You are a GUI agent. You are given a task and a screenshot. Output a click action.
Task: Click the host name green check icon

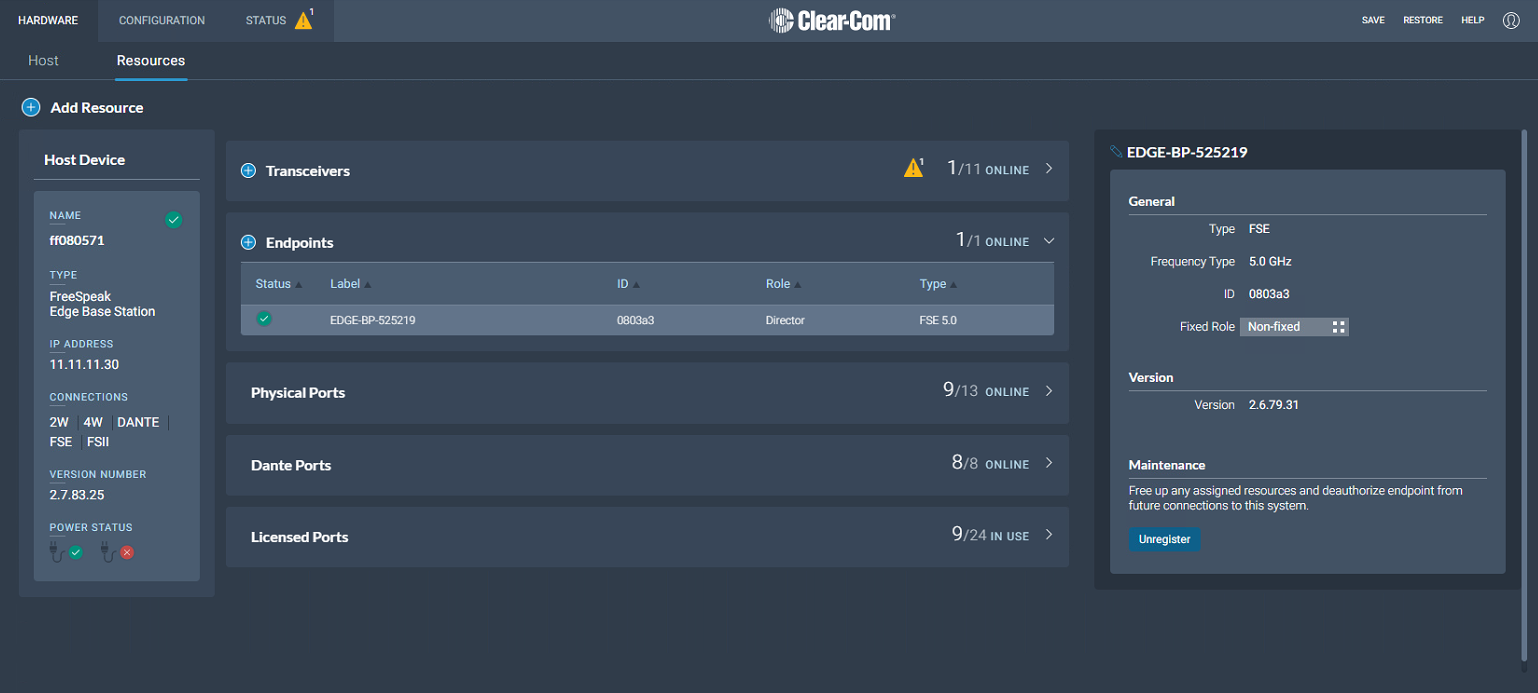[174, 220]
